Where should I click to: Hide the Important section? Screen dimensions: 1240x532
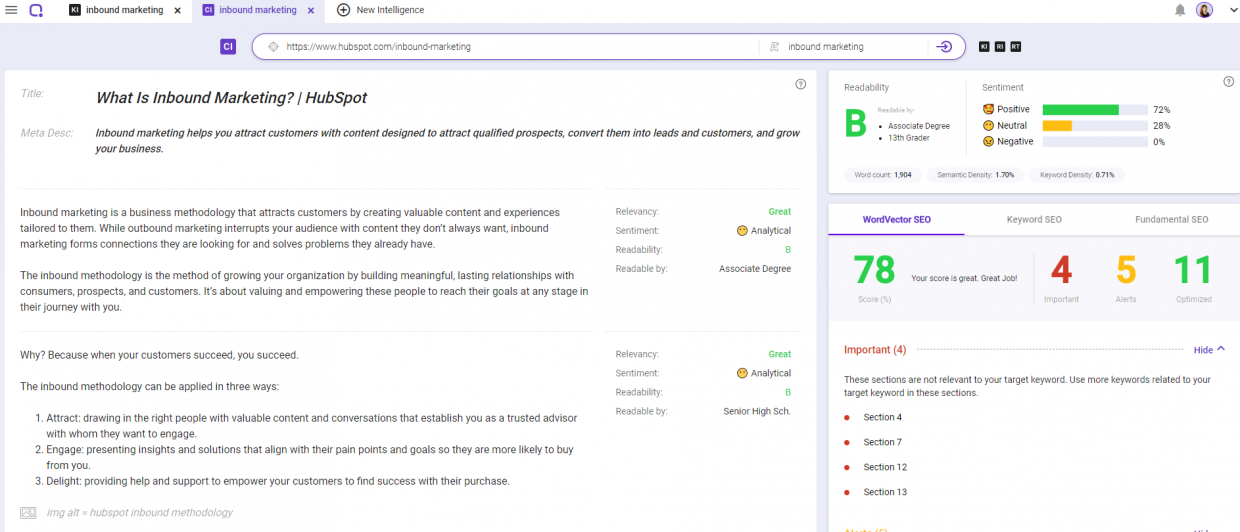pyautogui.click(x=1209, y=350)
